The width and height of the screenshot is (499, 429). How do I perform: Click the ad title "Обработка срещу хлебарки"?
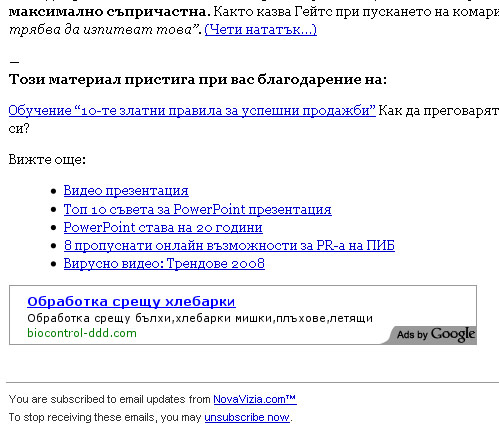(x=131, y=301)
